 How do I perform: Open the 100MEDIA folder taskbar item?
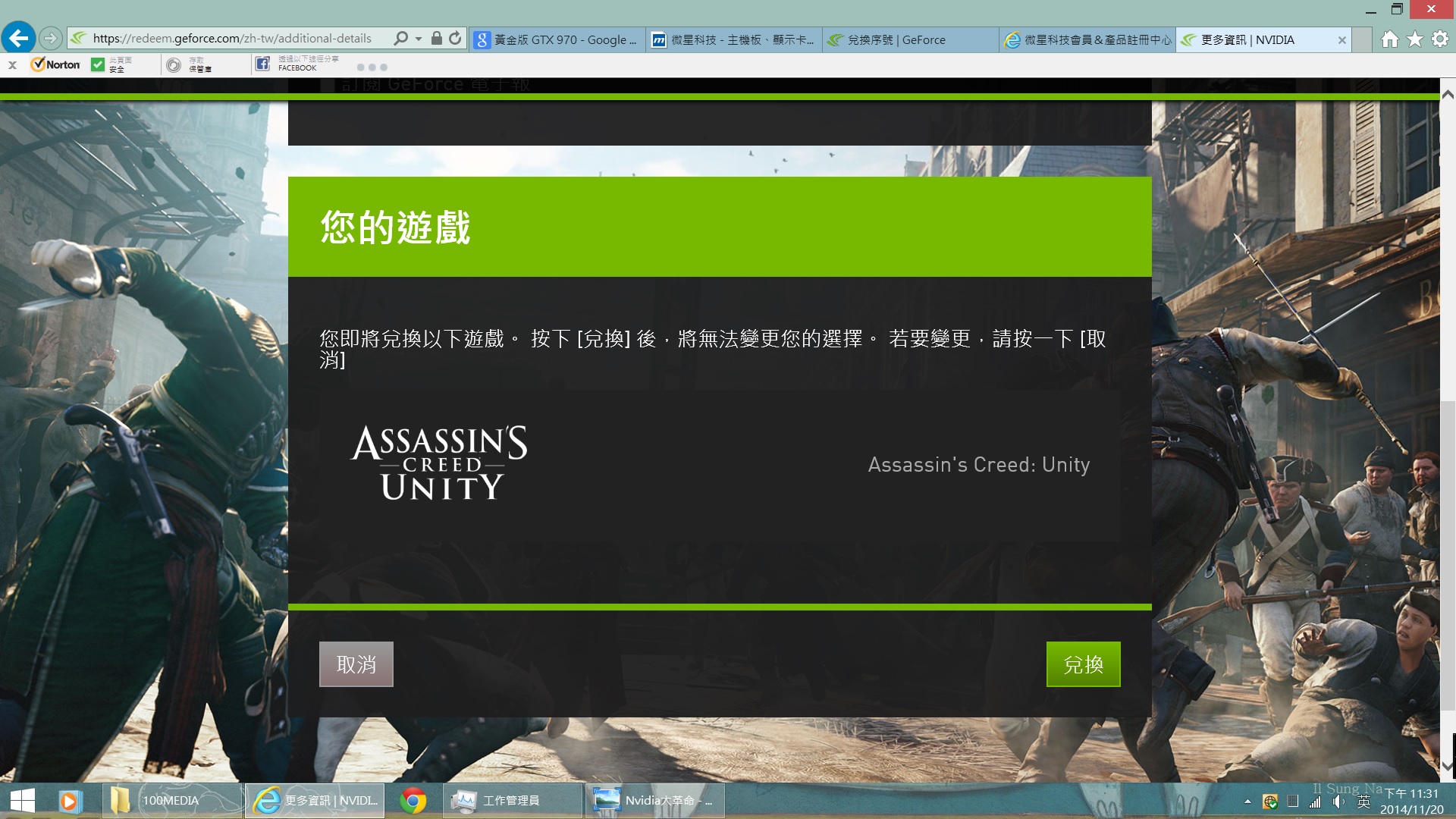click(173, 801)
